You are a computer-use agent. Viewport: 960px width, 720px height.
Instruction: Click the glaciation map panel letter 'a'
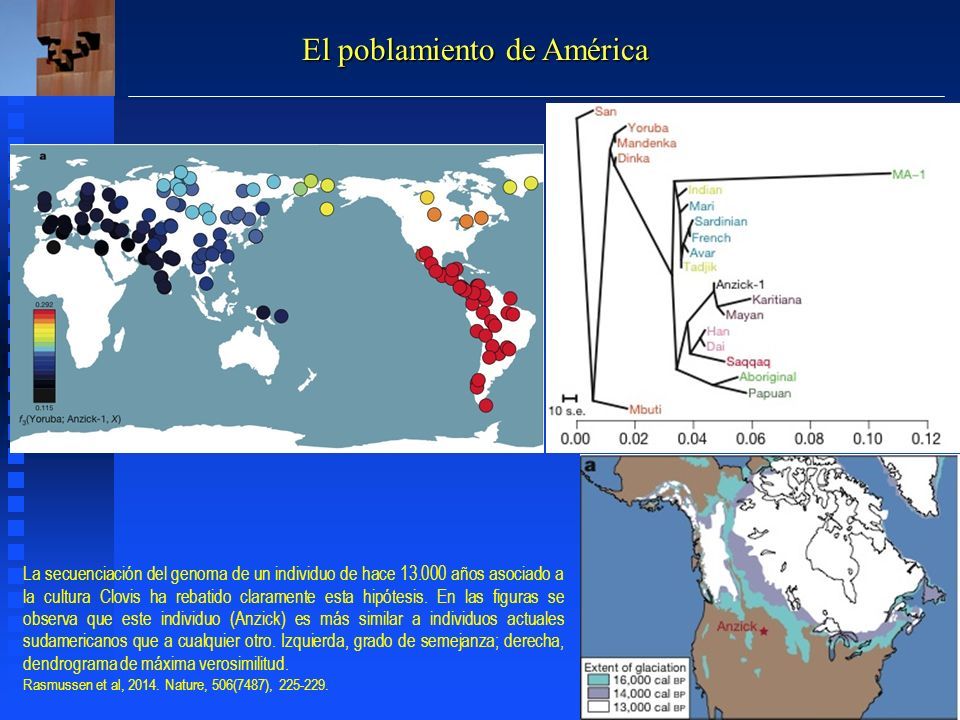591,466
